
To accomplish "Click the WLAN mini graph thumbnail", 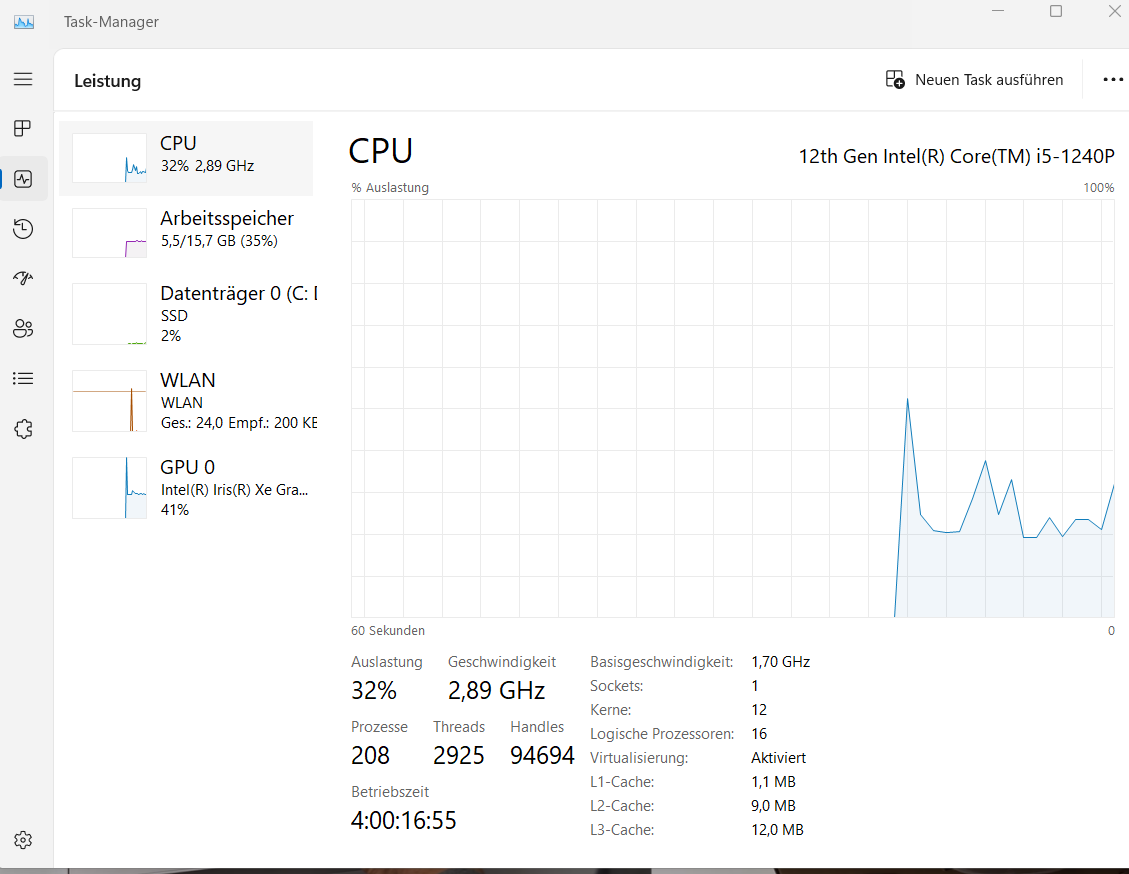I will [109, 401].
